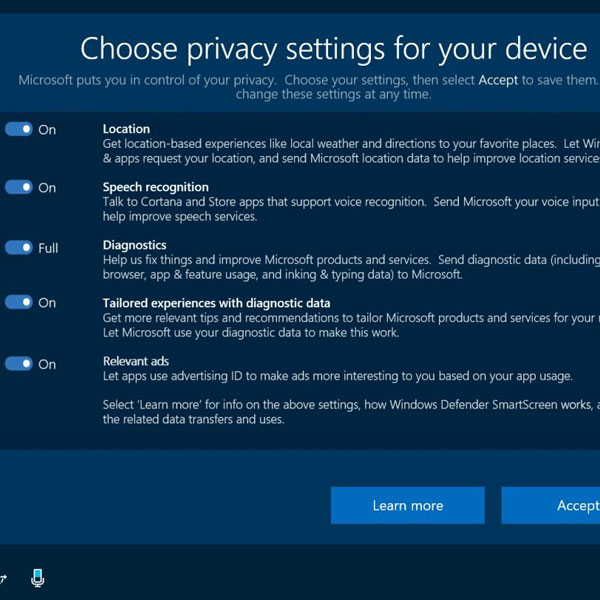Click 'change these settings at any time.' text
Screen dimensions: 600x600
click(x=333, y=94)
